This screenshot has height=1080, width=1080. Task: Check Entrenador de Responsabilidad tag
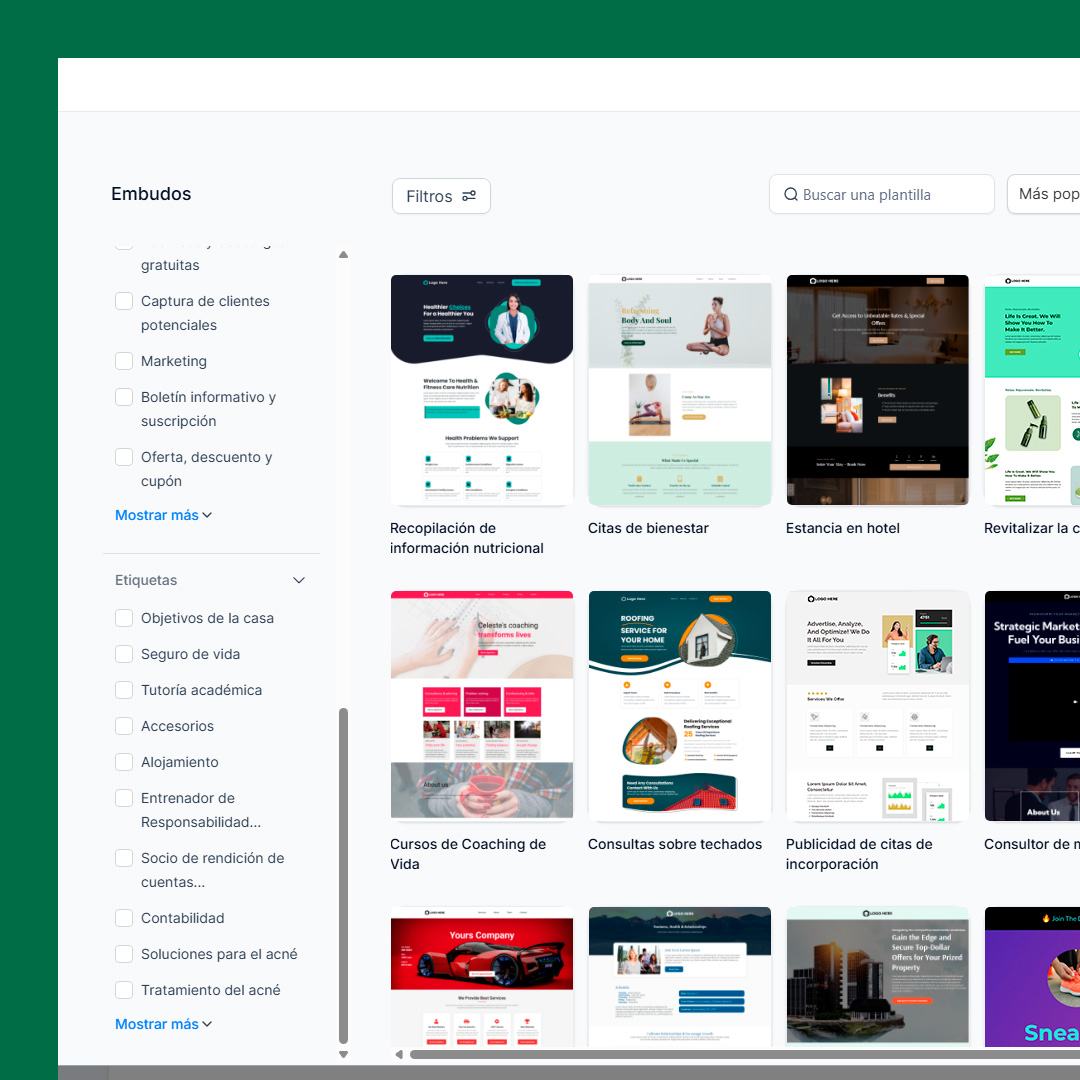click(124, 798)
